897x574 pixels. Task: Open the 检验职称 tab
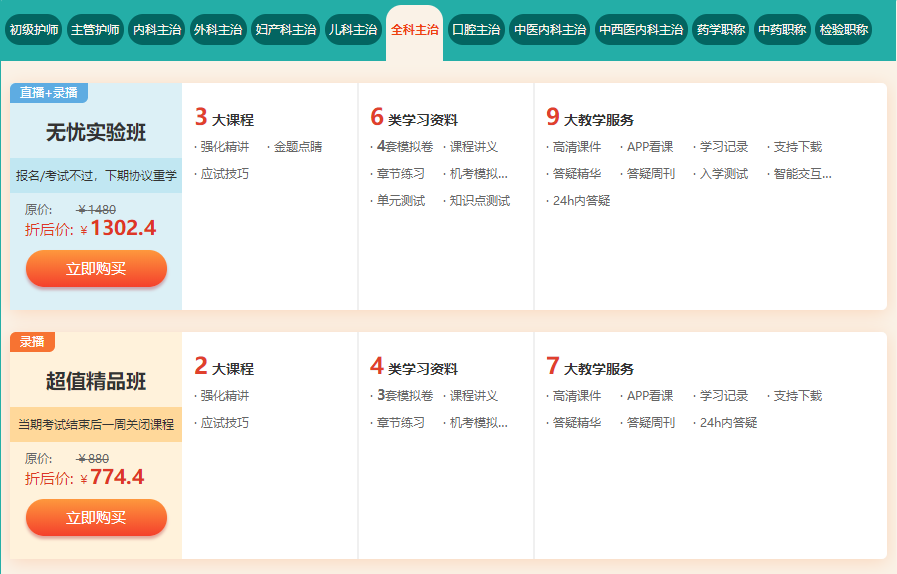(843, 30)
